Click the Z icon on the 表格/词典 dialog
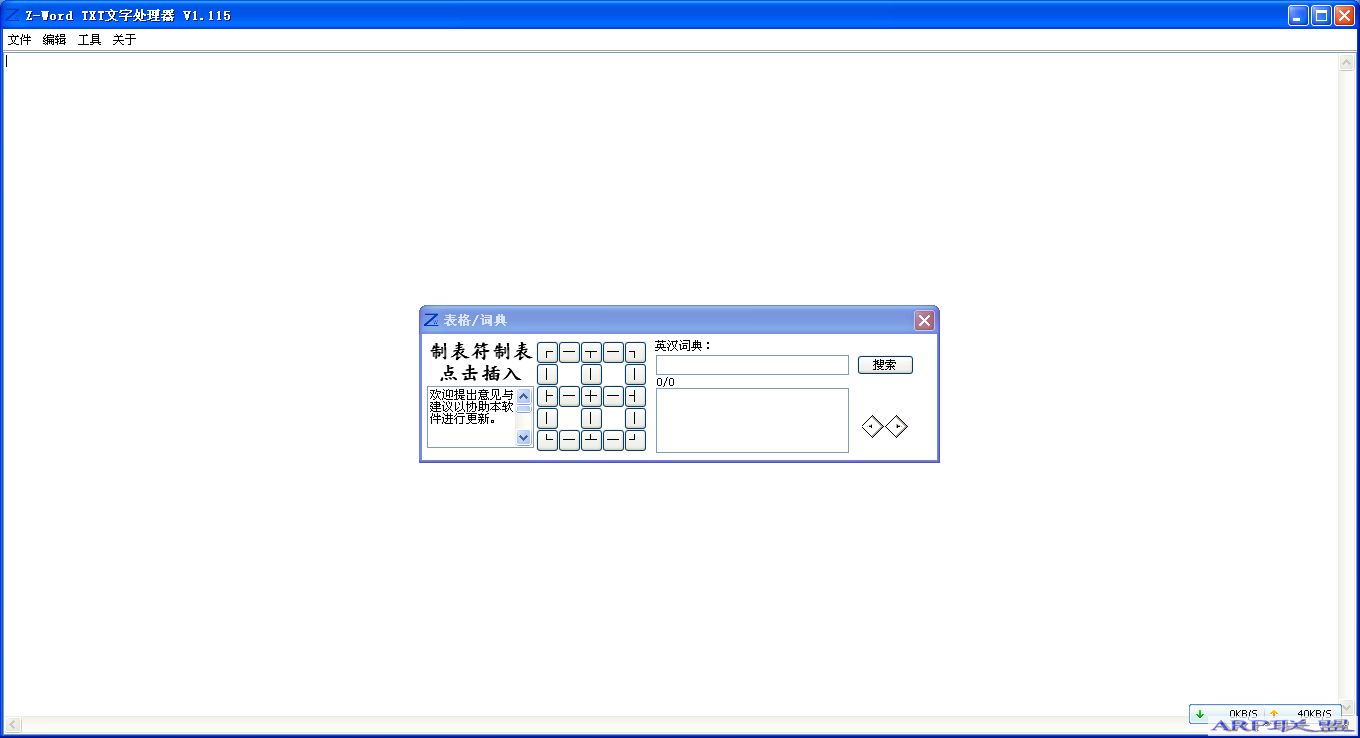The width and height of the screenshot is (1360, 738). (430, 319)
